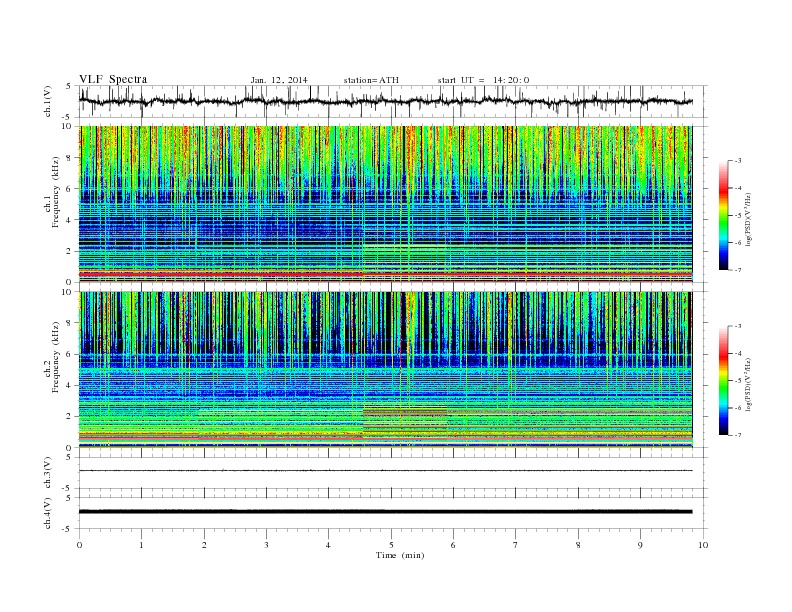Click the "-3" tick on ch.1 colorbar

(x=737, y=161)
